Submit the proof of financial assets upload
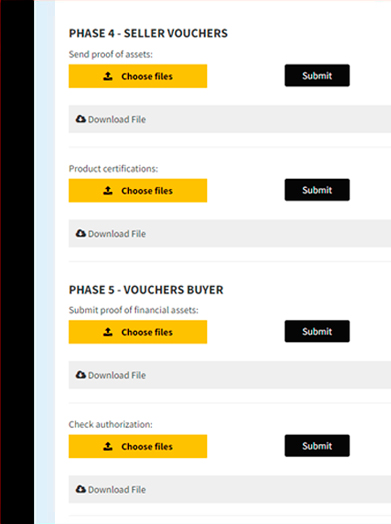This screenshot has height=524, width=391. pyautogui.click(x=317, y=331)
